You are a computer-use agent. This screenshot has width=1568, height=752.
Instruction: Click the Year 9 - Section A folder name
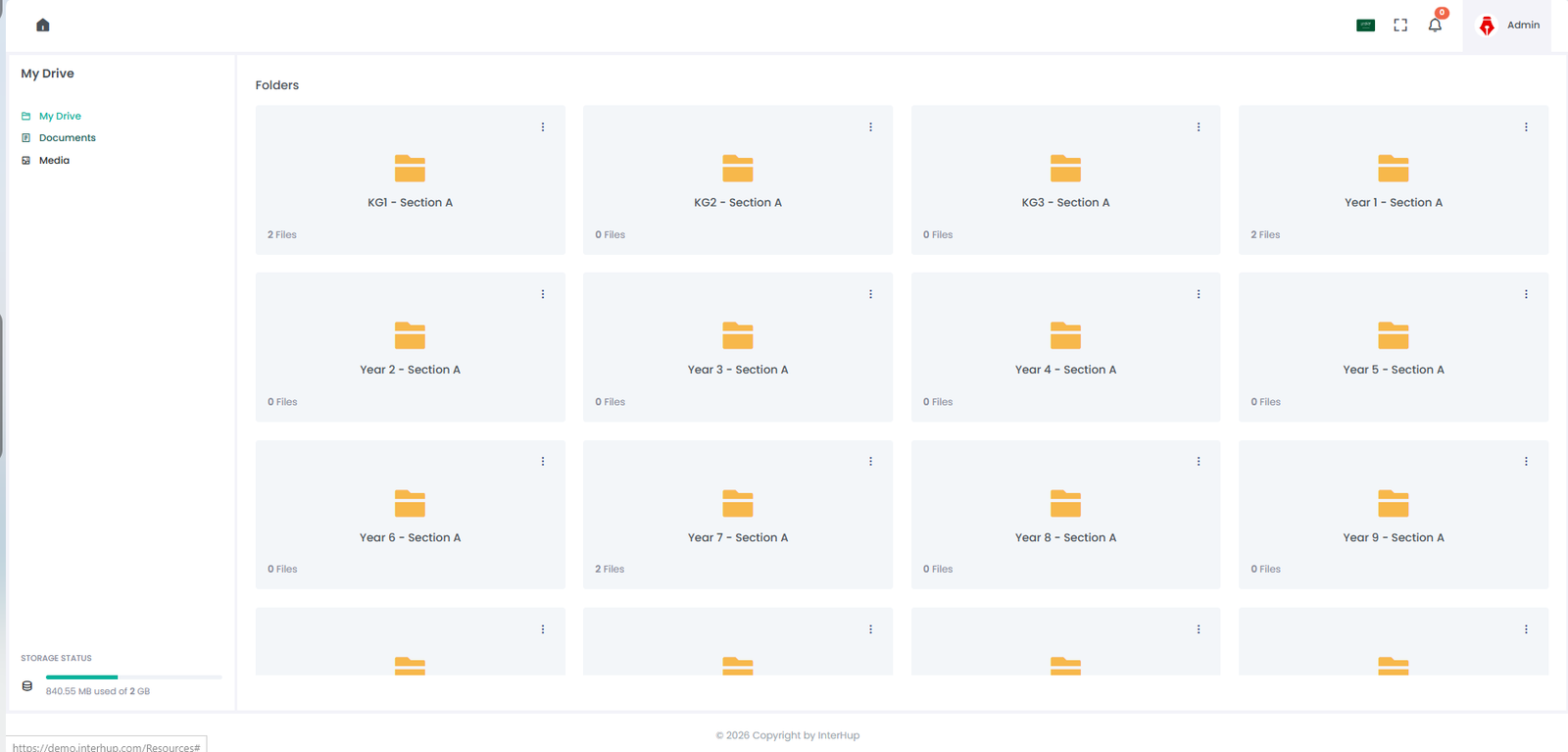1394,537
